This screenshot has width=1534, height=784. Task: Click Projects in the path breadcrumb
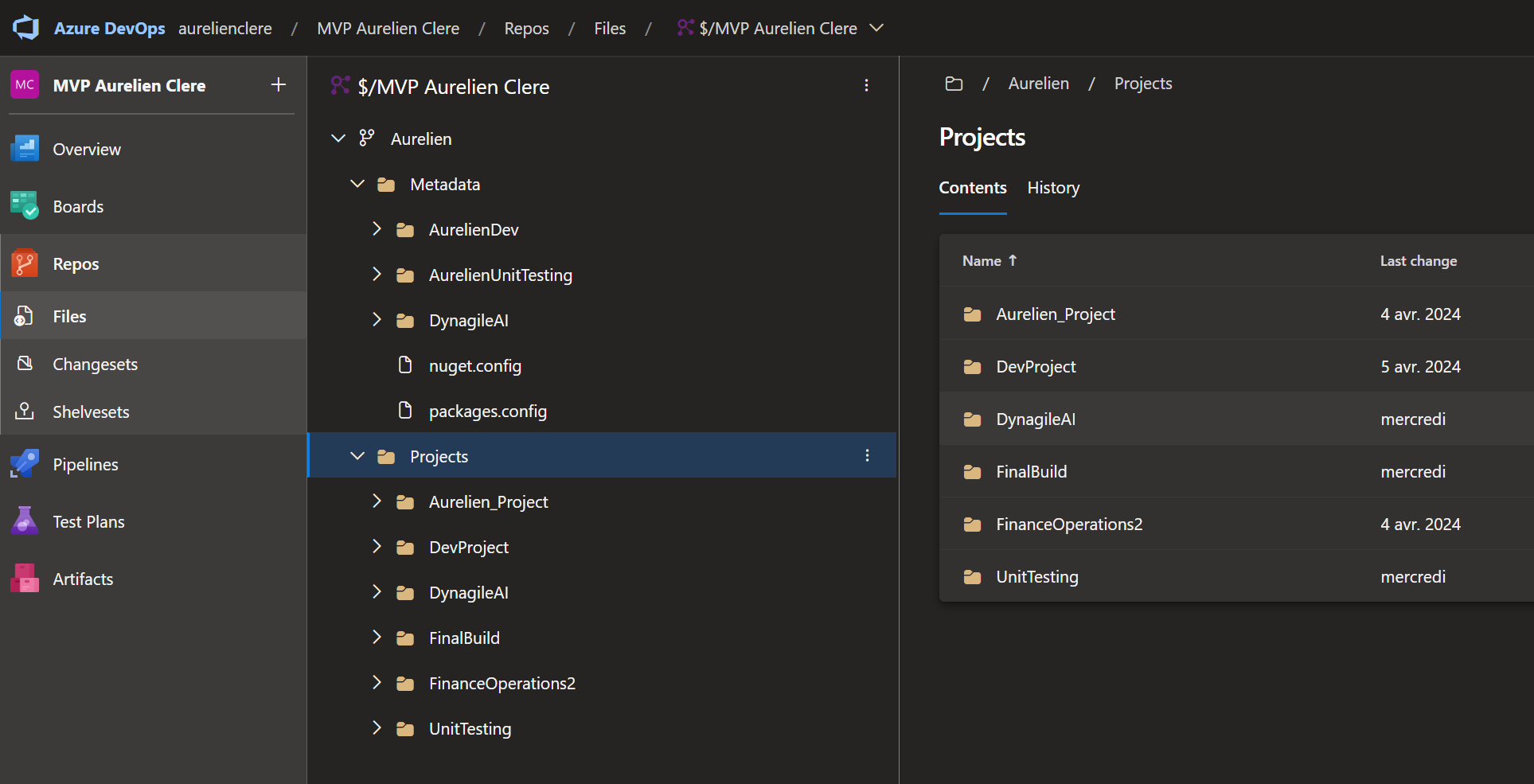(1143, 84)
